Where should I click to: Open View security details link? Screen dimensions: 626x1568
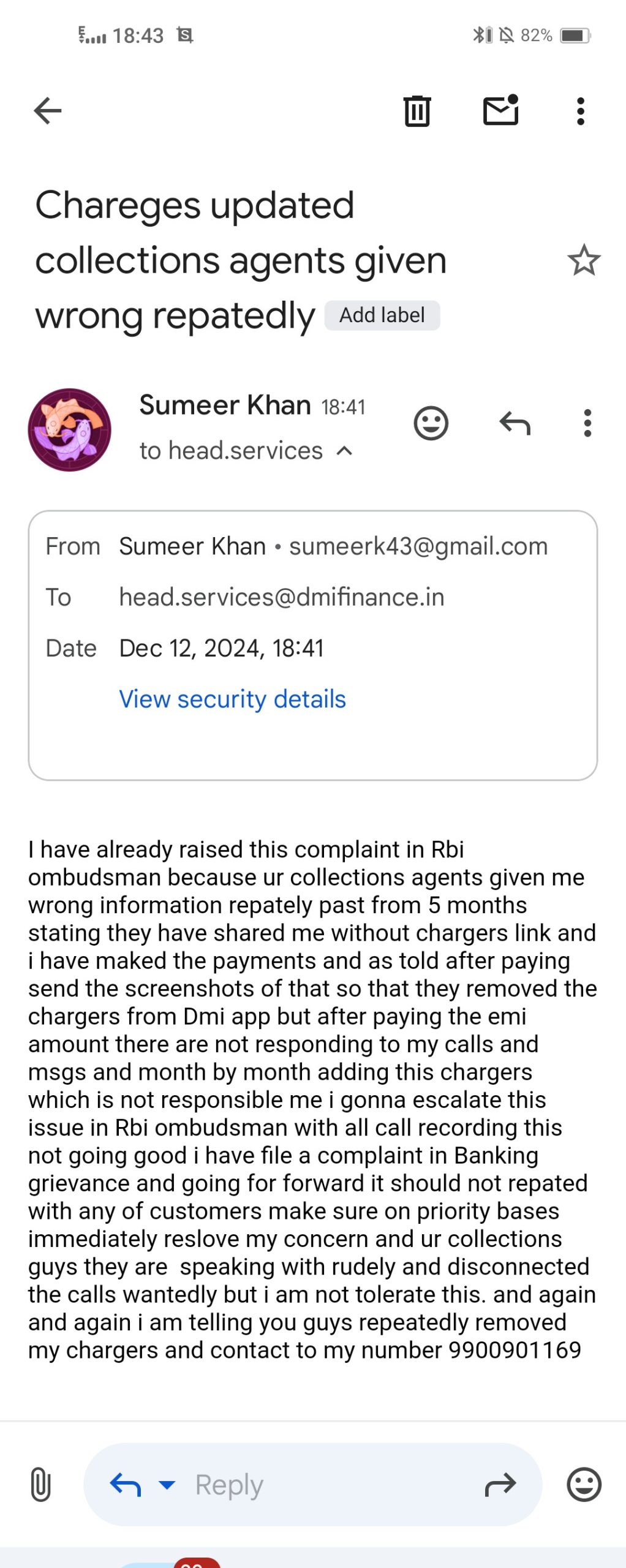[x=232, y=699]
